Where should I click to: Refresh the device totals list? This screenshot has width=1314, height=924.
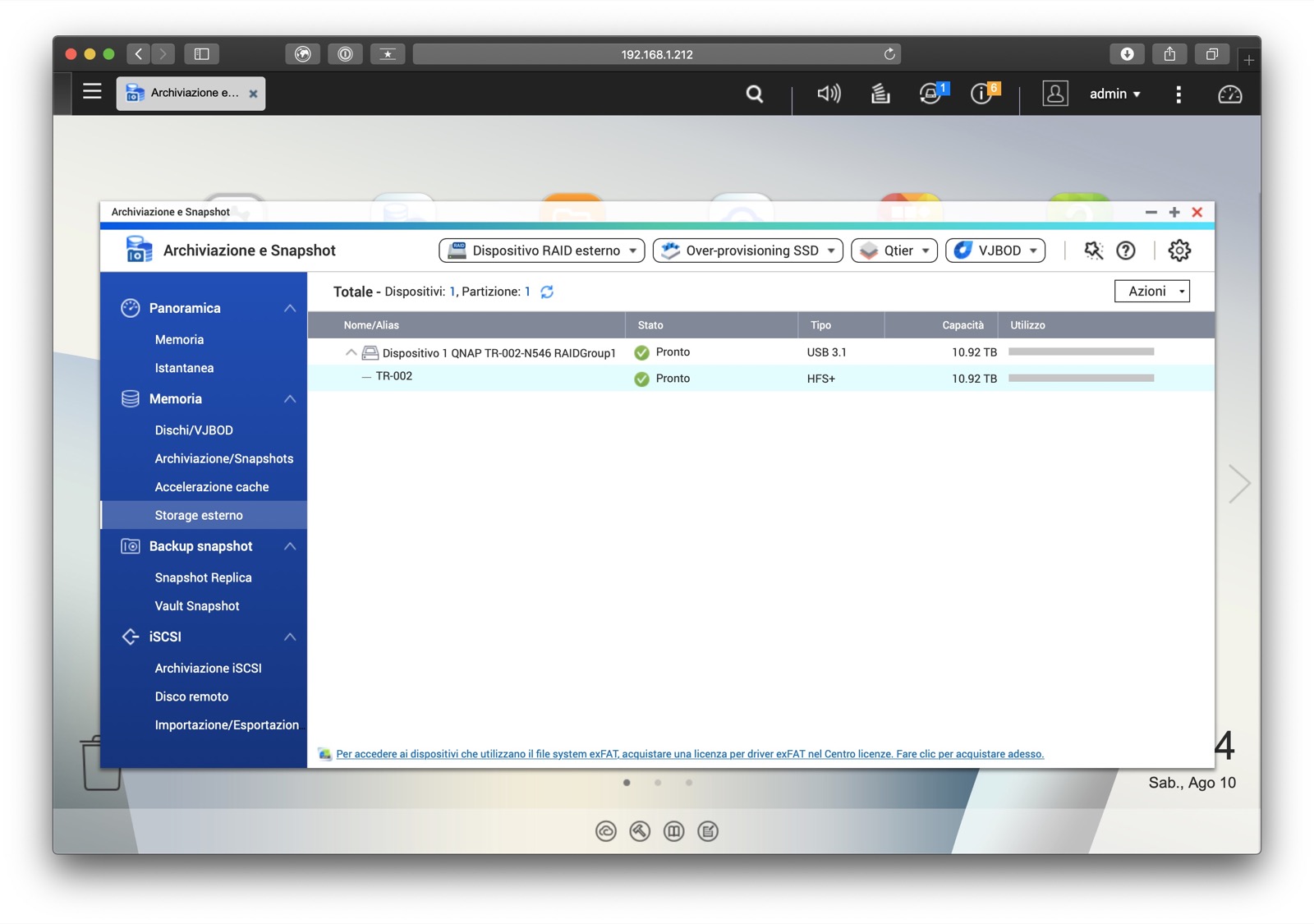547,292
